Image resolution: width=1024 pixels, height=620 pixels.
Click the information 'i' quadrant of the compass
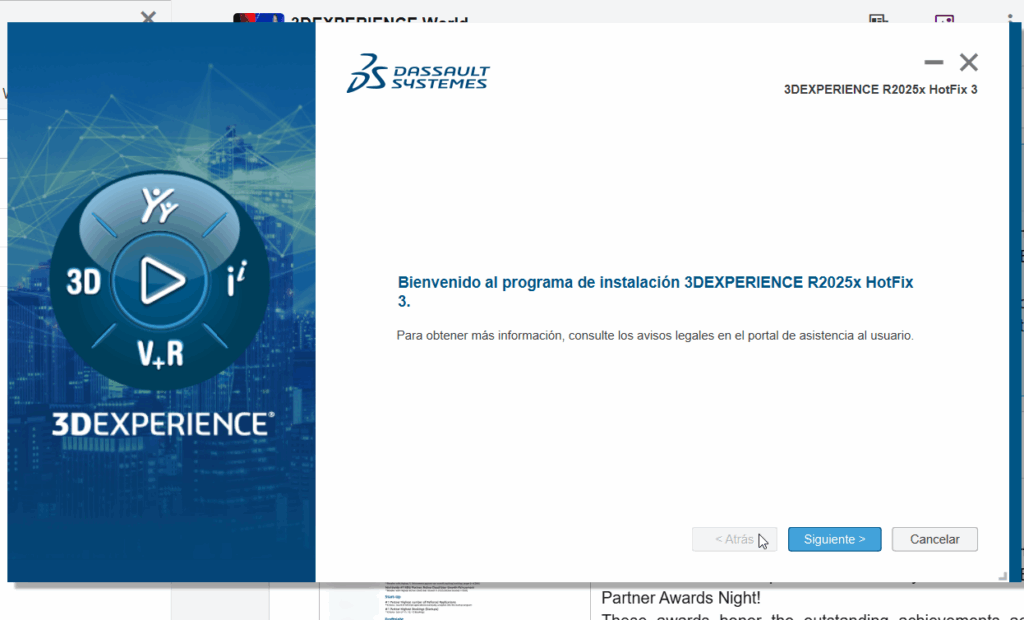pos(236,278)
